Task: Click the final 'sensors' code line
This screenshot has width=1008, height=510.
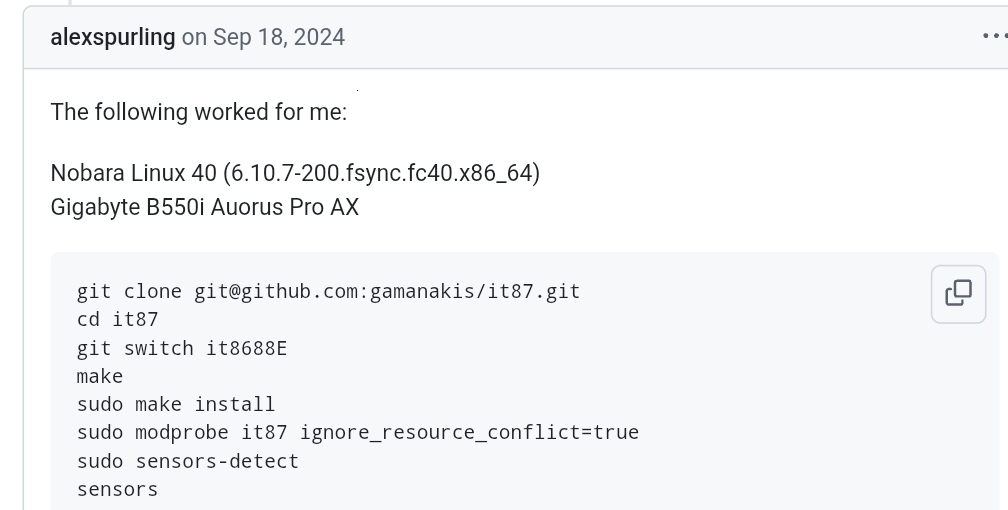Action: (117, 489)
